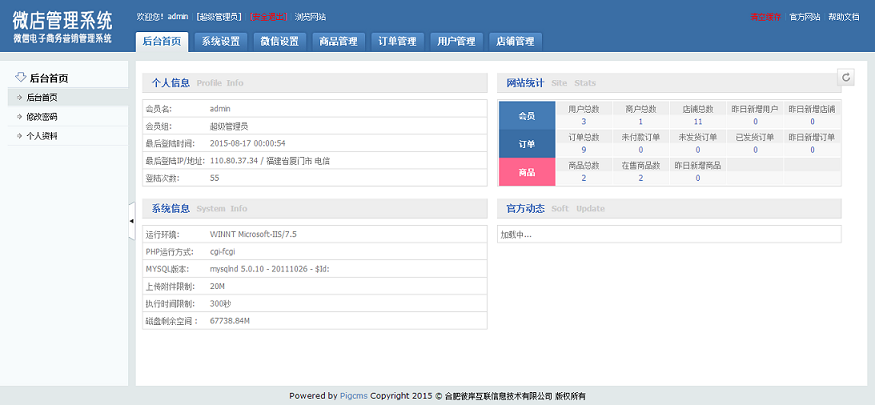Click the refresh icon at top right
This screenshot has height=405, width=875.
(x=846, y=77)
